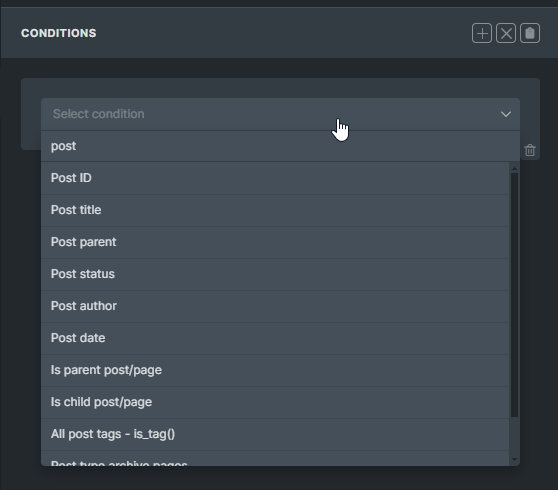The image size is (558, 490).
Task: Delete condition using trash icon
Action: point(530,150)
